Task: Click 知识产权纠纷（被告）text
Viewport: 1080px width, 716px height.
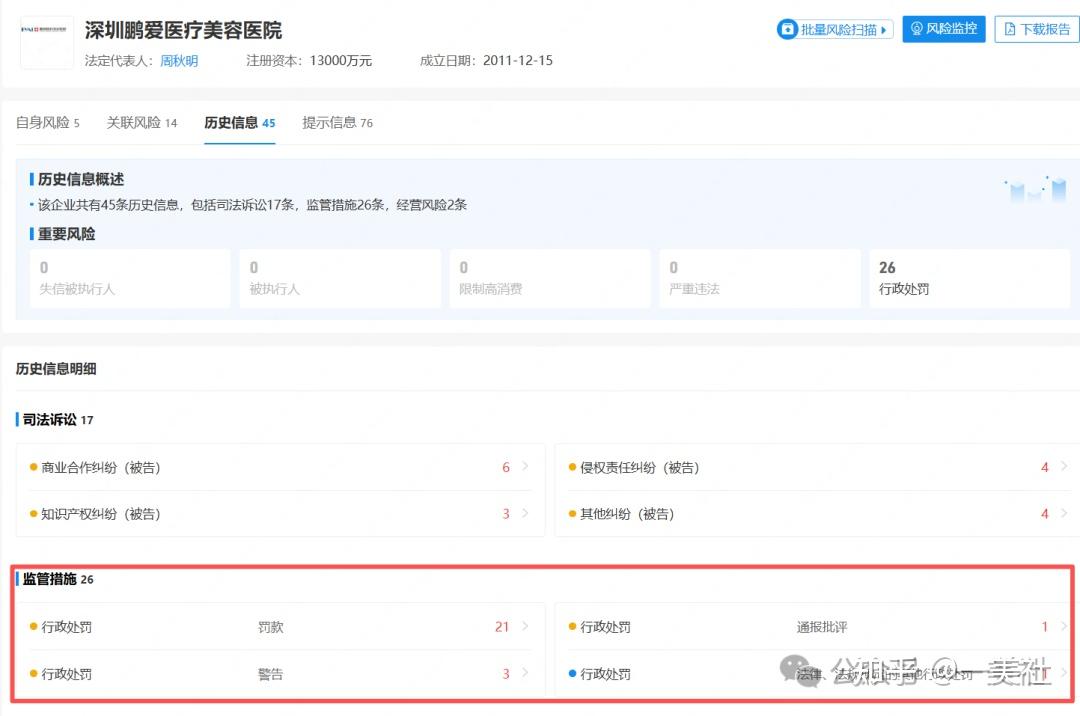Action: point(101,514)
